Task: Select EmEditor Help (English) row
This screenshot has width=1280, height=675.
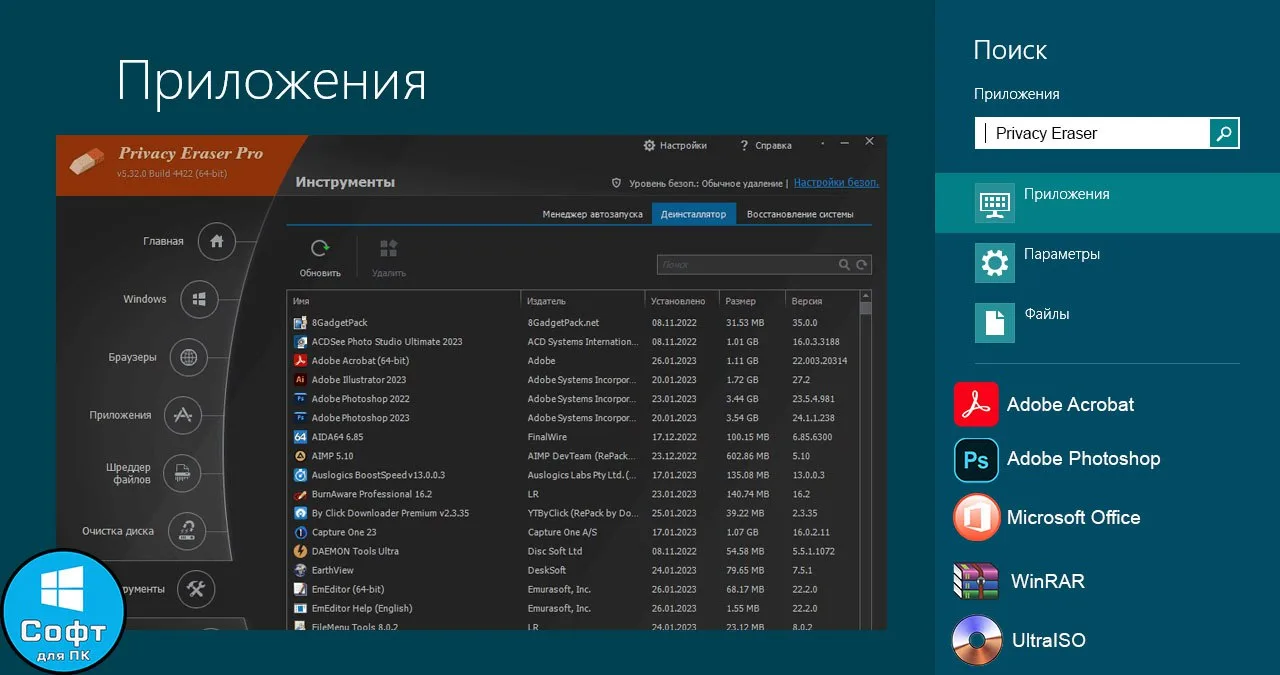Action: [573, 608]
